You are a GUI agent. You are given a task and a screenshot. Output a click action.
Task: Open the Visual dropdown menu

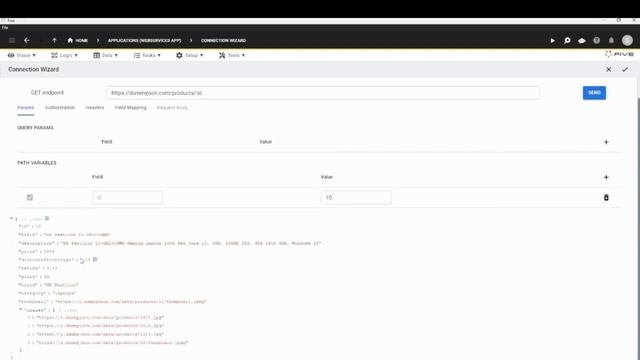coord(22,55)
